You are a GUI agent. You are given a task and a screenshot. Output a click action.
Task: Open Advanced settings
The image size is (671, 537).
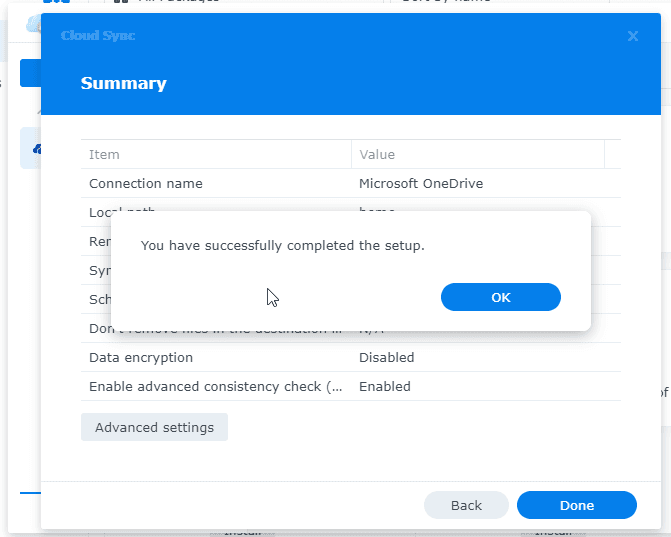[x=154, y=427]
